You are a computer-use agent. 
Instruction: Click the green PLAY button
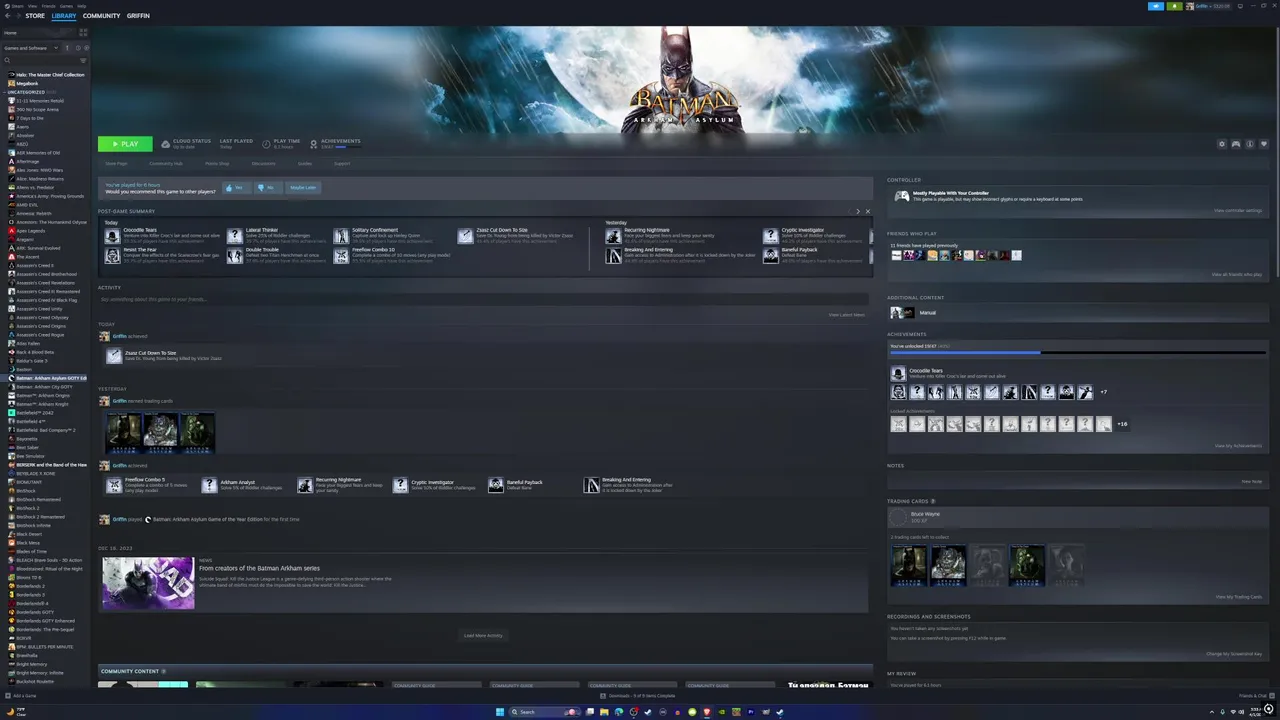(125, 144)
